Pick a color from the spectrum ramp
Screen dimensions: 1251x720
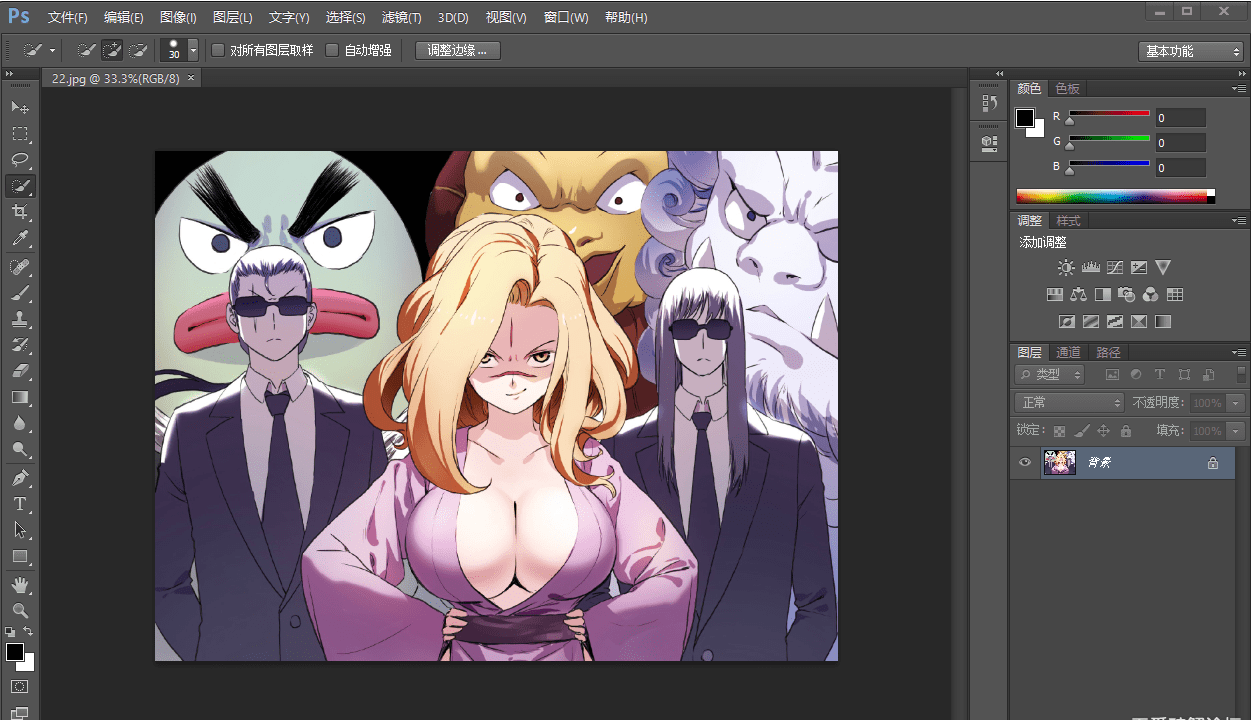click(1115, 196)
